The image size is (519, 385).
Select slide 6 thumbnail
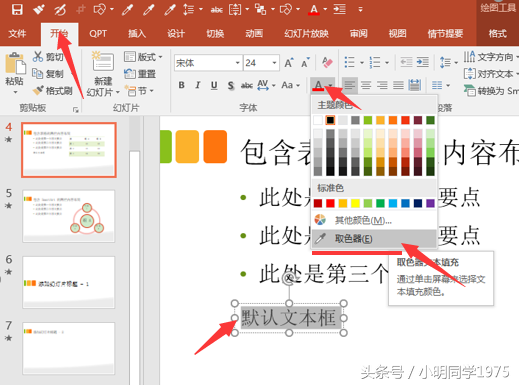pyautogui.click(x=69, y=282)
